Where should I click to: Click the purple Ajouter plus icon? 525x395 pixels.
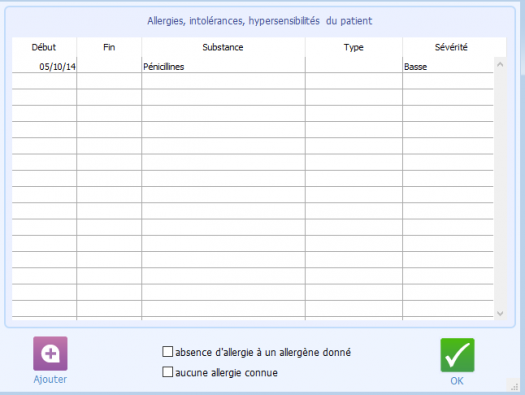click(50, 353)
